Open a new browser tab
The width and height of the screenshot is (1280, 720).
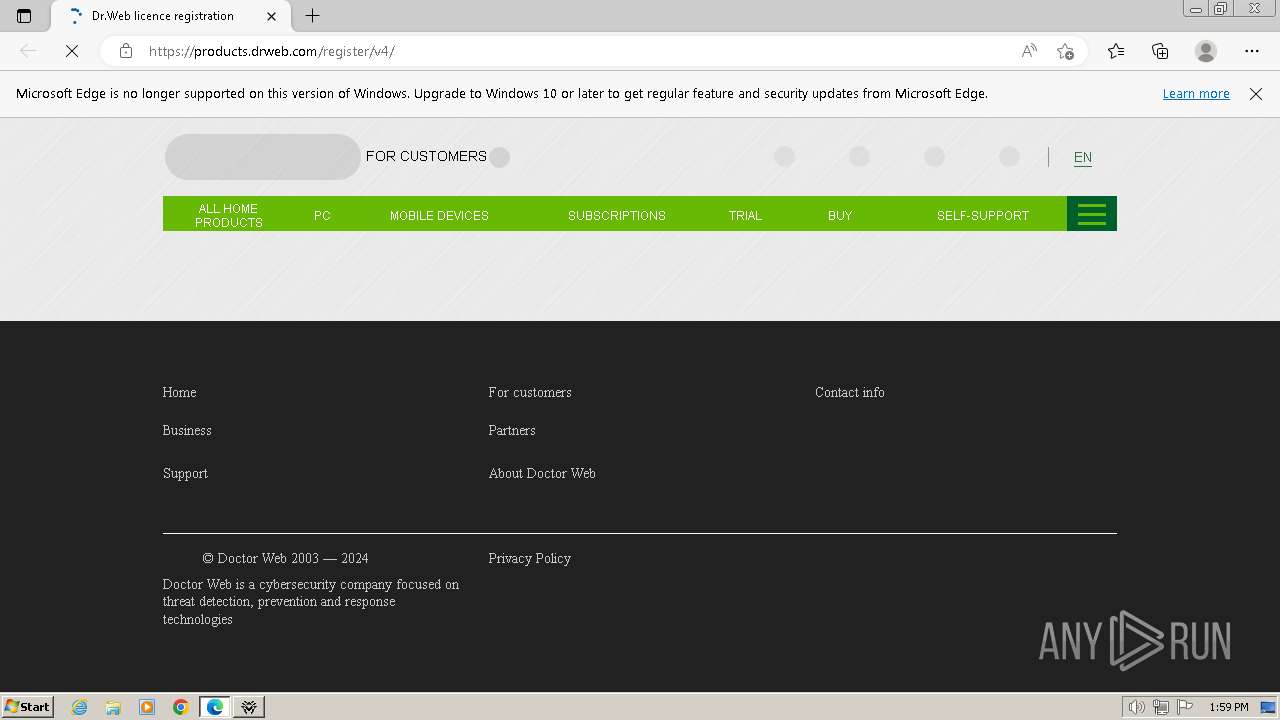[x=312, y=16]
